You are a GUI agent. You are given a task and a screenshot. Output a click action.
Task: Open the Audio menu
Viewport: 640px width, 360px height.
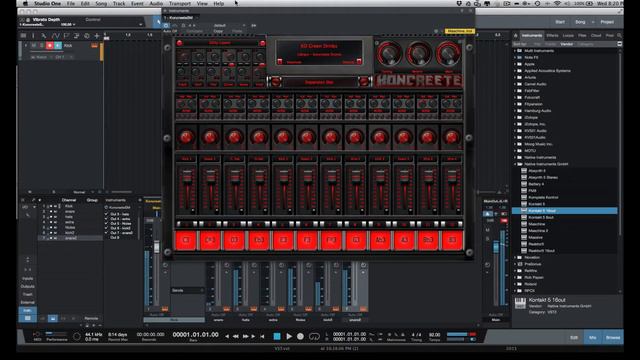click(156, 3)
